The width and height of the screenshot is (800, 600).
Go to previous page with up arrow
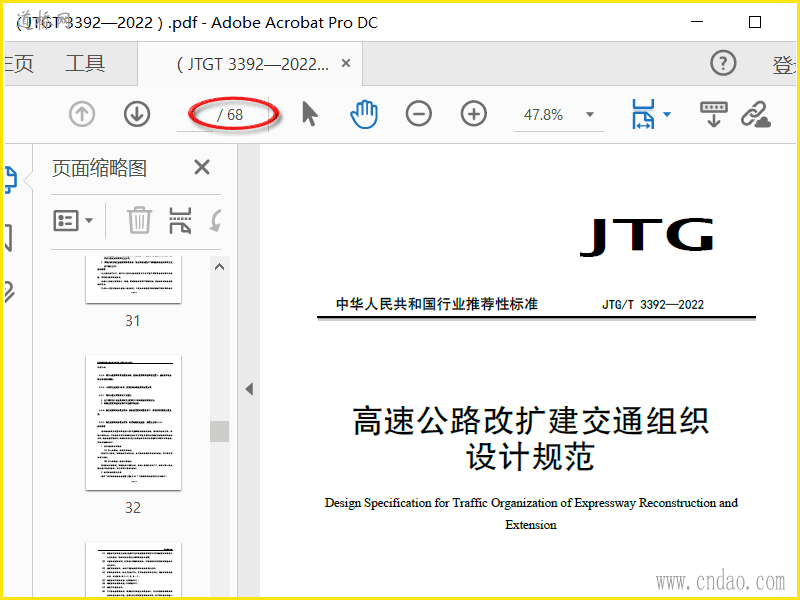coord(82,114)
